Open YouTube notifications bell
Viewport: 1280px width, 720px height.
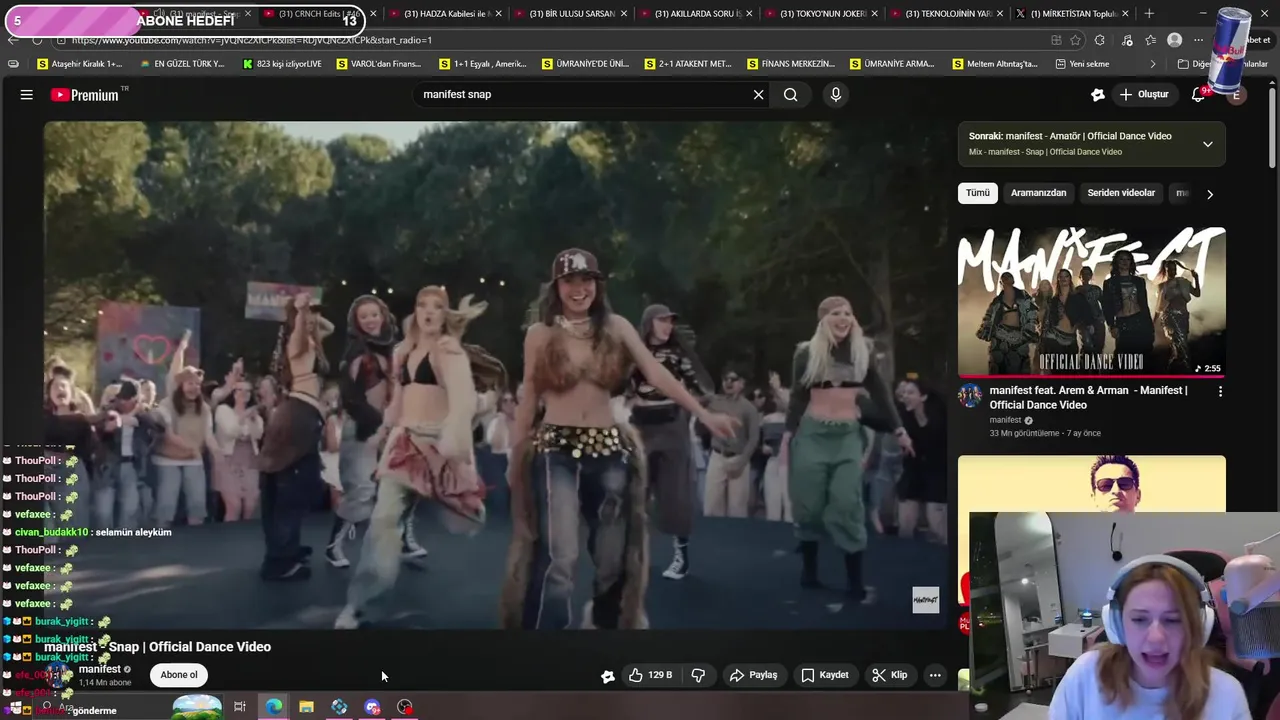pos(1198,95)
